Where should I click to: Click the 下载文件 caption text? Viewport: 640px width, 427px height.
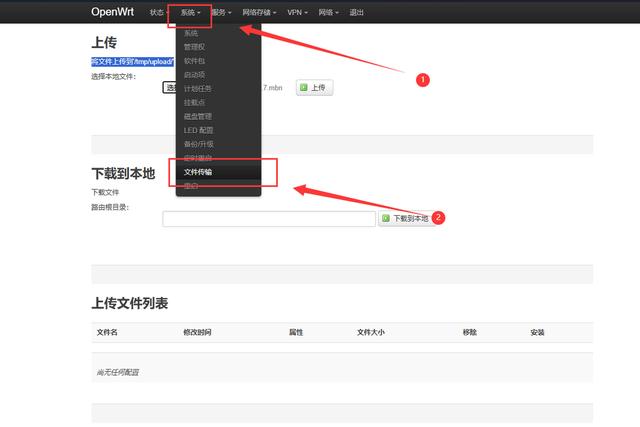click(105, 192)
